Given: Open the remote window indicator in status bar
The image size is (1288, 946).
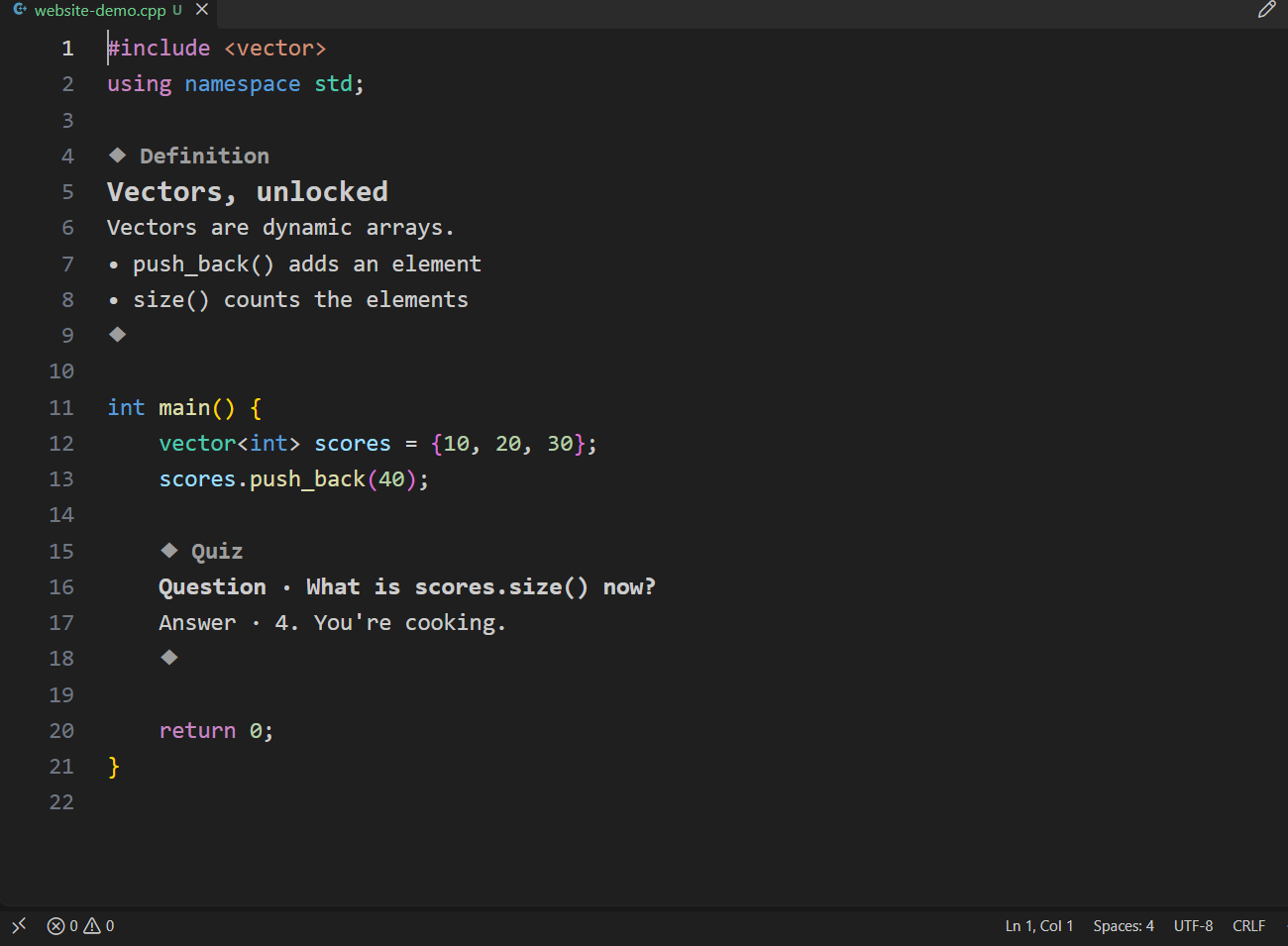Looking at the screenshot, I should [19, 925].
